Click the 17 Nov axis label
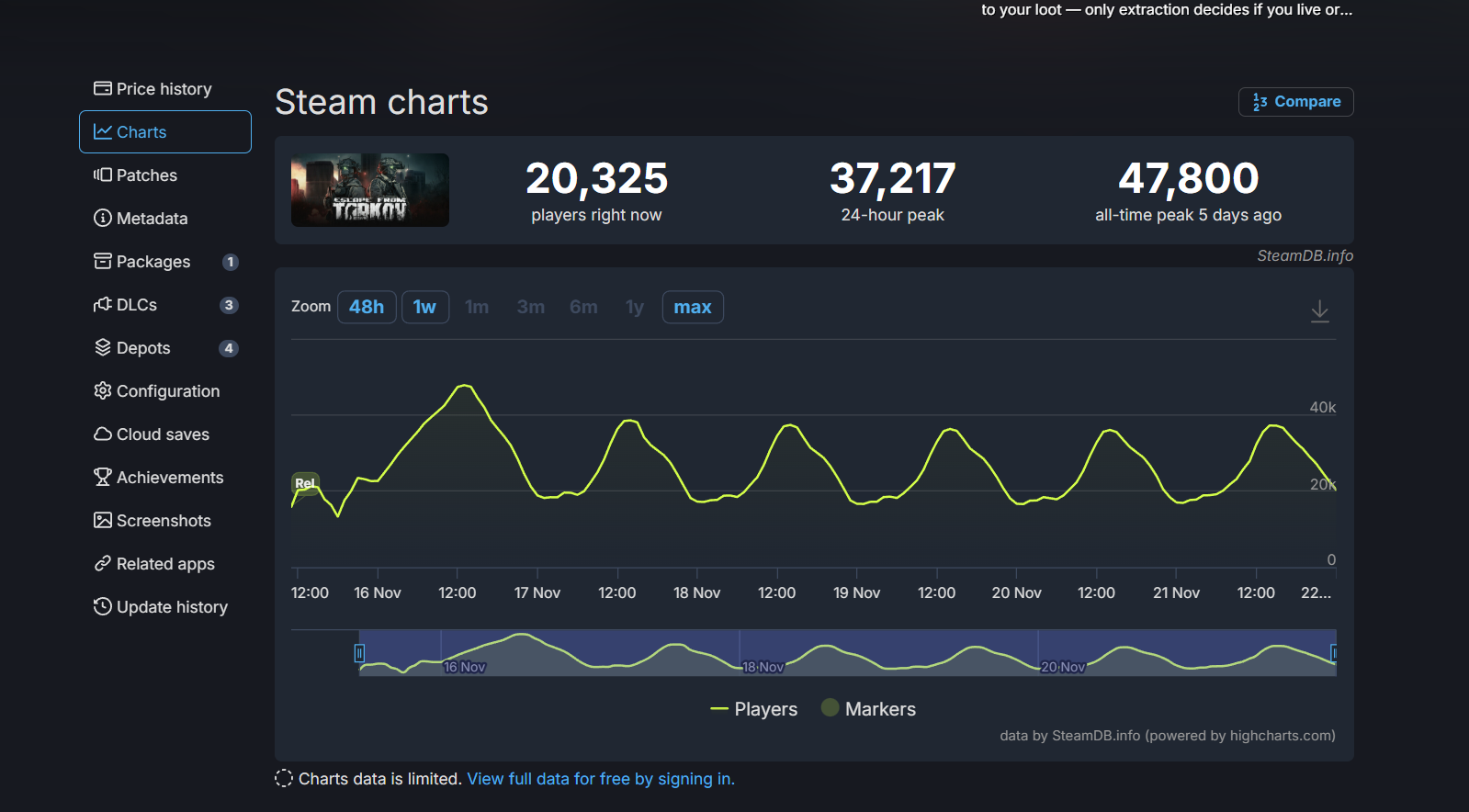The image size is (1469, 812). (x=537, y=592)
